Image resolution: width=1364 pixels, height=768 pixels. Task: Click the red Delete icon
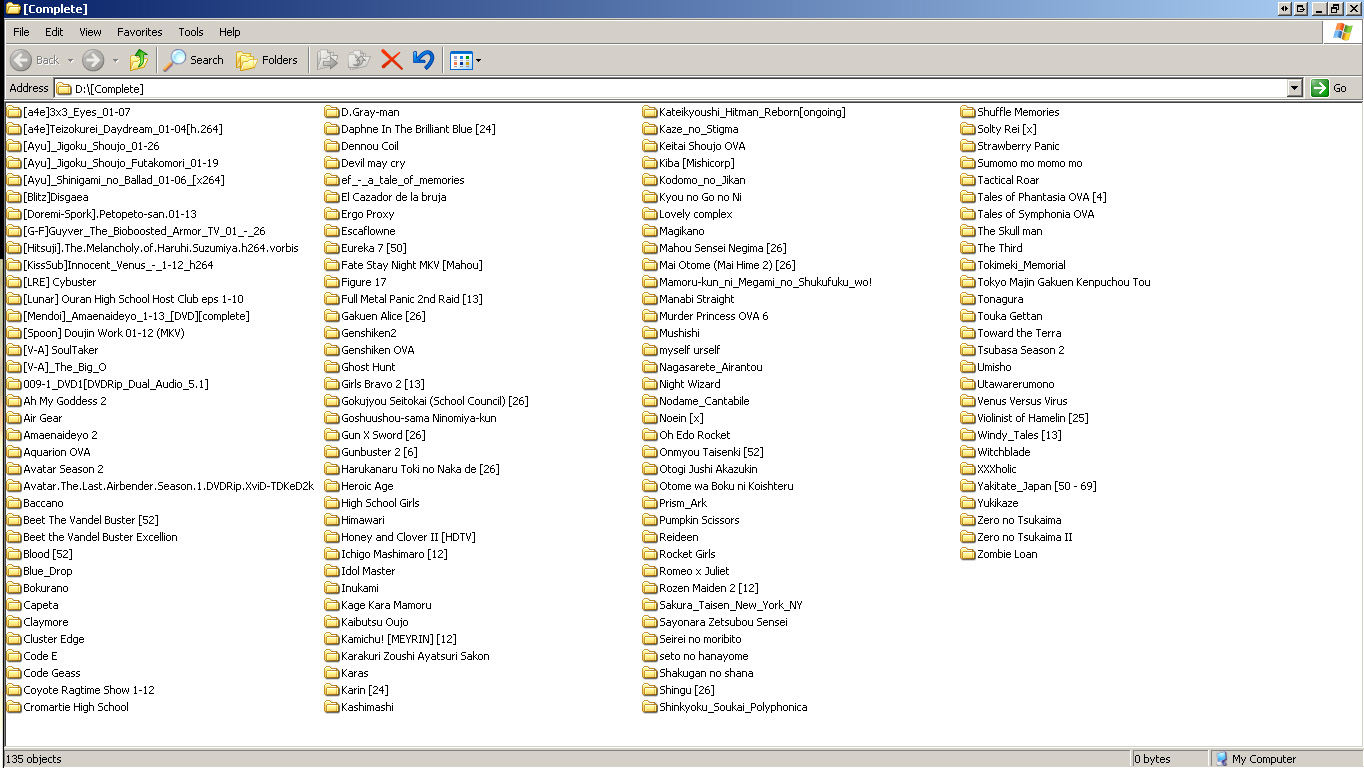[392, 60]
